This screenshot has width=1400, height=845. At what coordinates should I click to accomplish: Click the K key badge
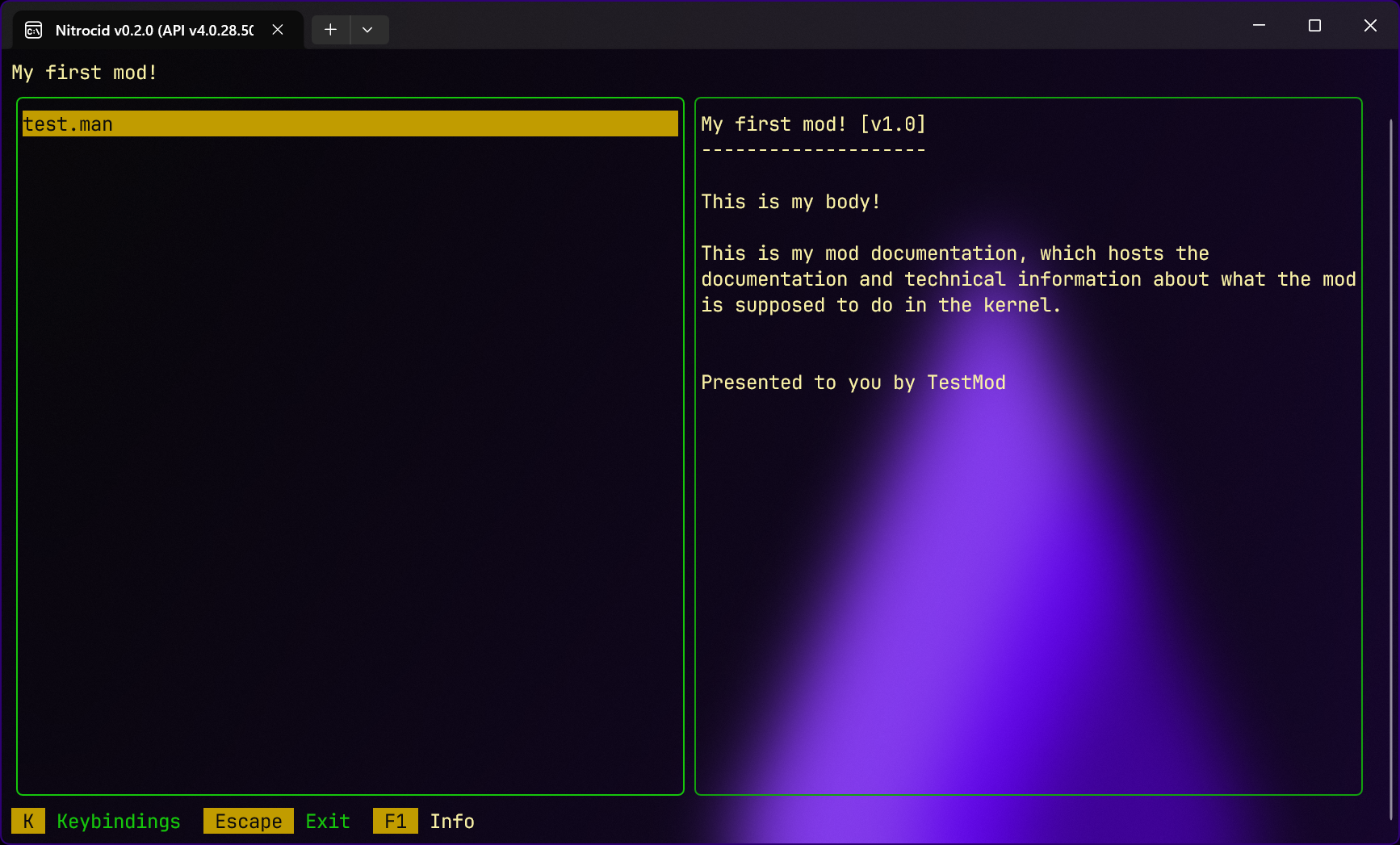click(28, 822)
